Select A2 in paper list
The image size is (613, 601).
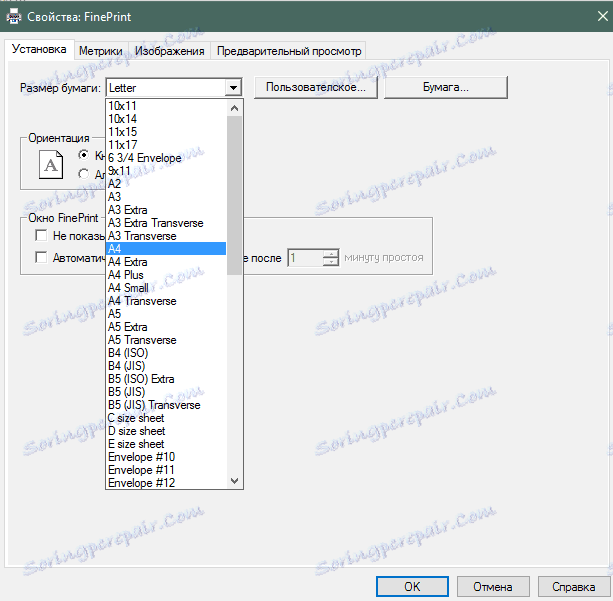[166, 184]
